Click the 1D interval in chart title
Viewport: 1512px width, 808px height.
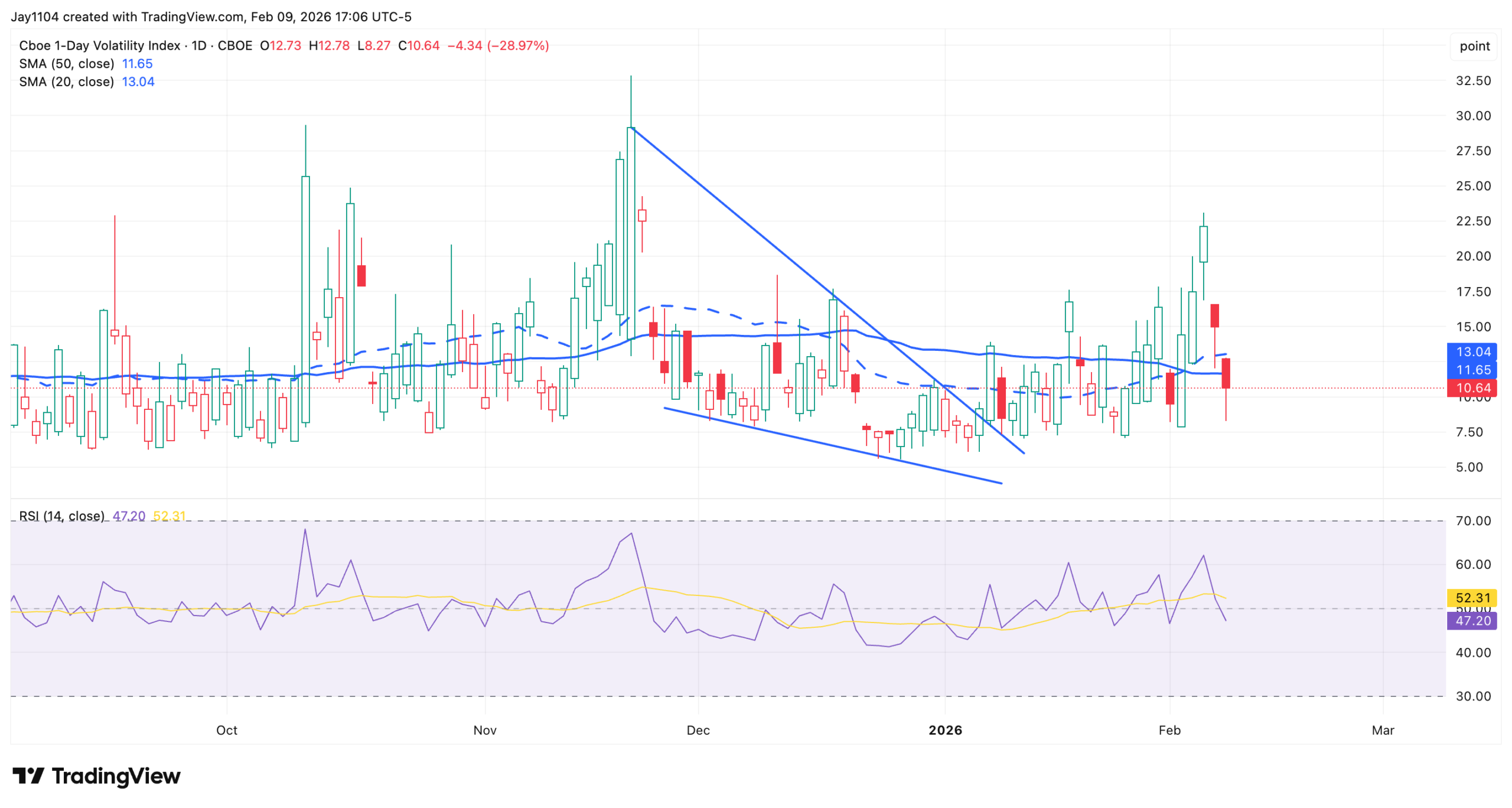tap(199, 45)
